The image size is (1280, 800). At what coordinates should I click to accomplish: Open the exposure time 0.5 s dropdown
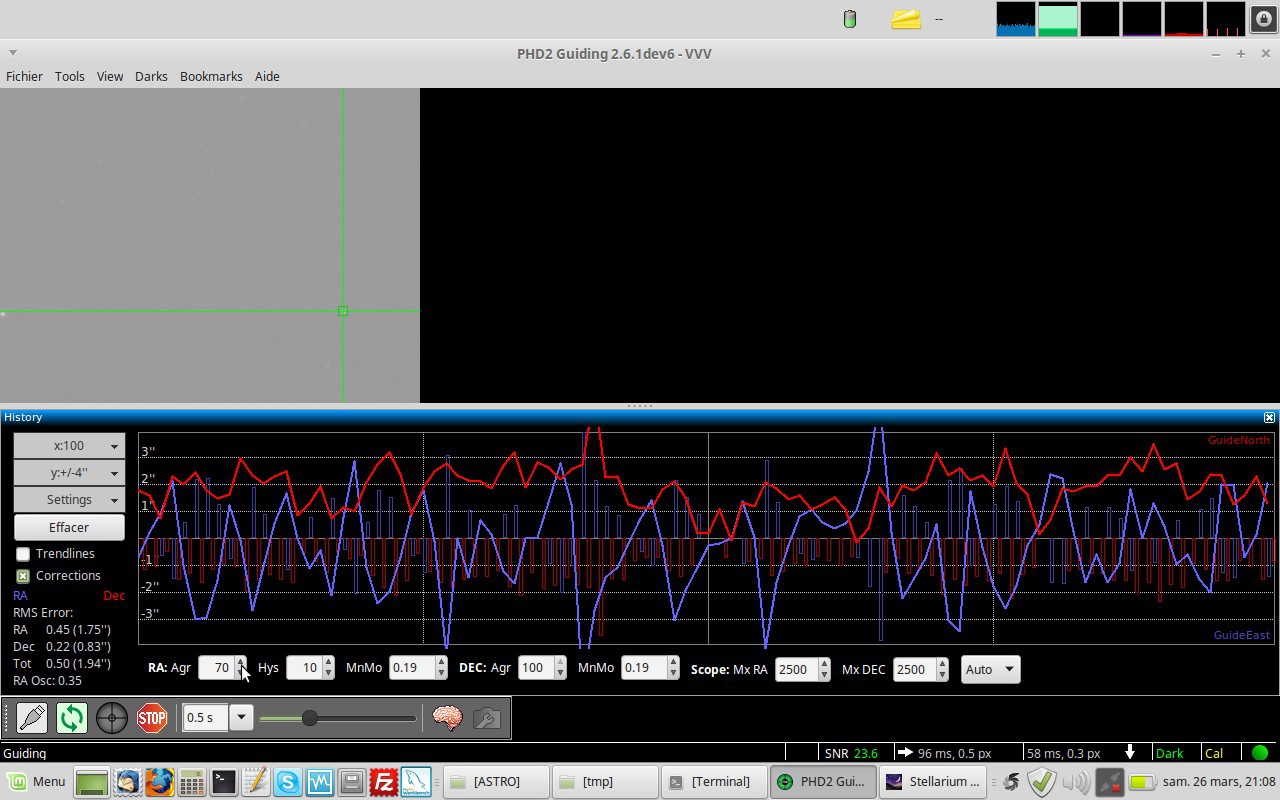[x=241, y=718]
